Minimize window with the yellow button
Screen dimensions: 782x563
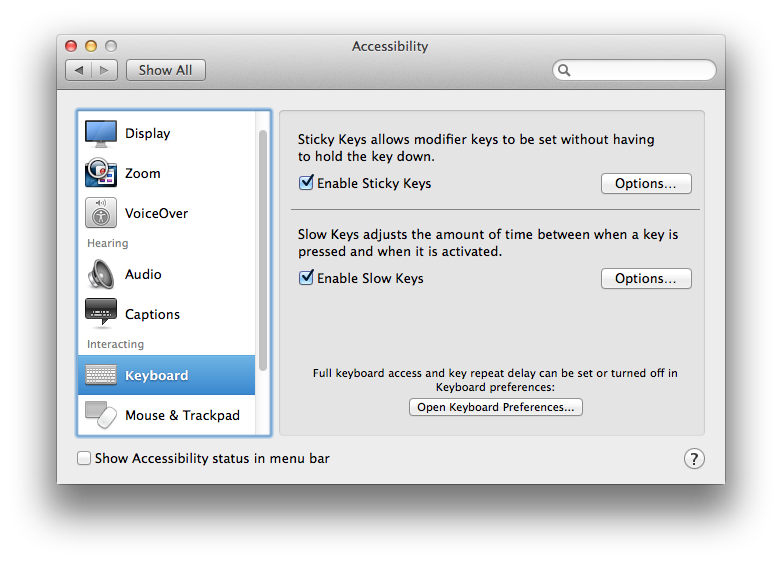(91, 46)
